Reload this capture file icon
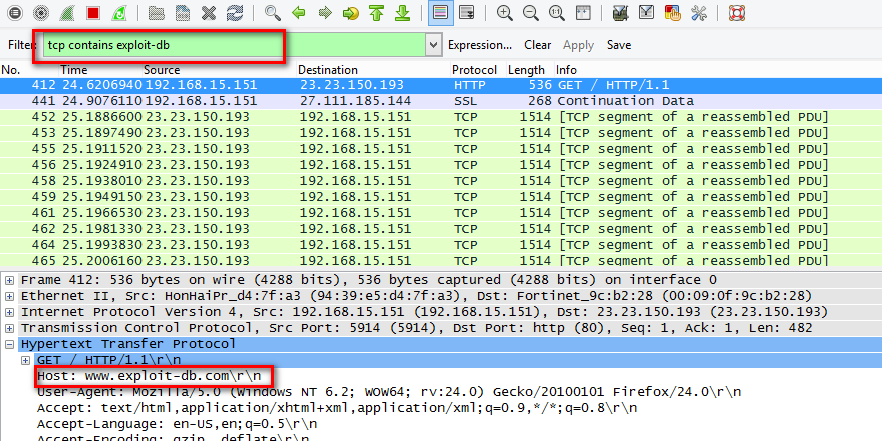This screenshot has width=882, height=441. tap(235, 12)
